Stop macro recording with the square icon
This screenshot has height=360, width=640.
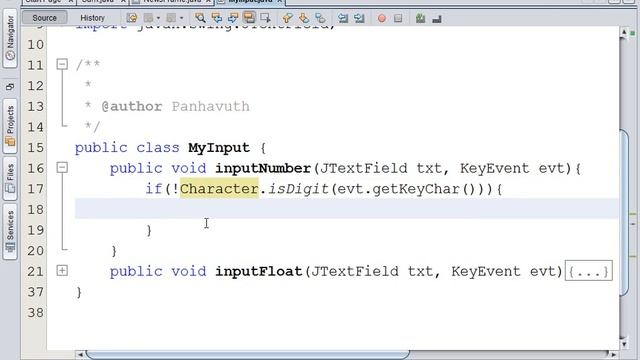point(398,18)
